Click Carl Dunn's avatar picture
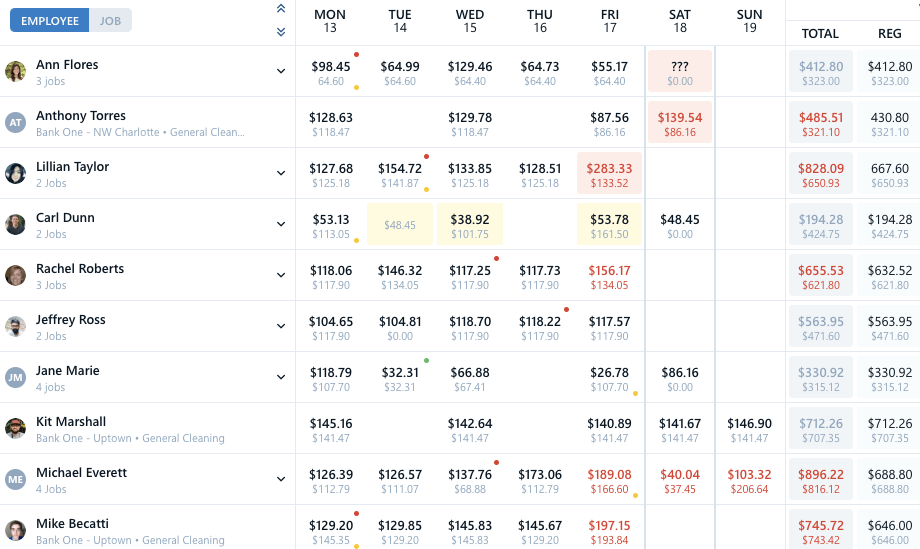This screenshot has width=920, height=549. pos(15,224)
